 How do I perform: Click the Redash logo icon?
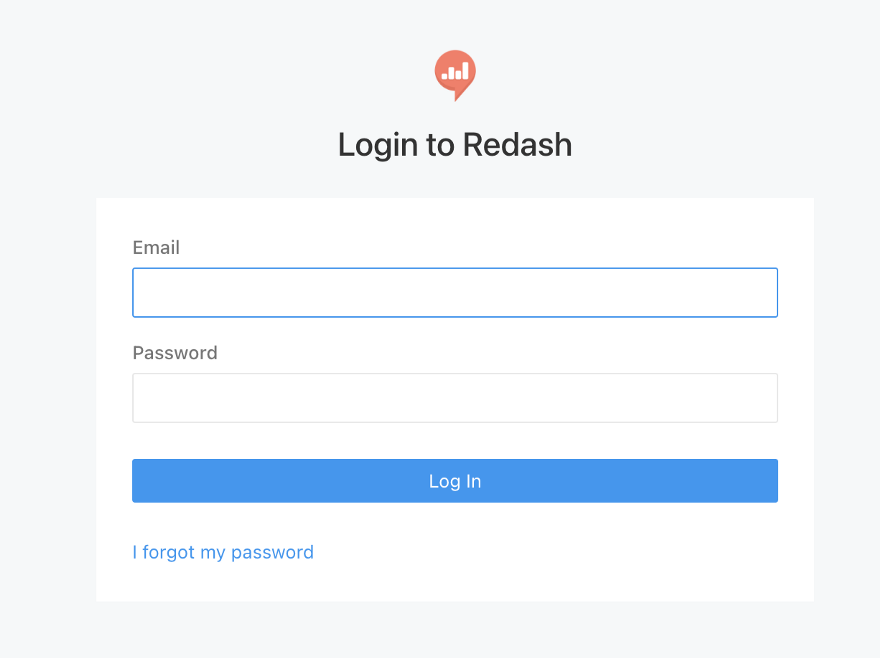click(455, 72)
